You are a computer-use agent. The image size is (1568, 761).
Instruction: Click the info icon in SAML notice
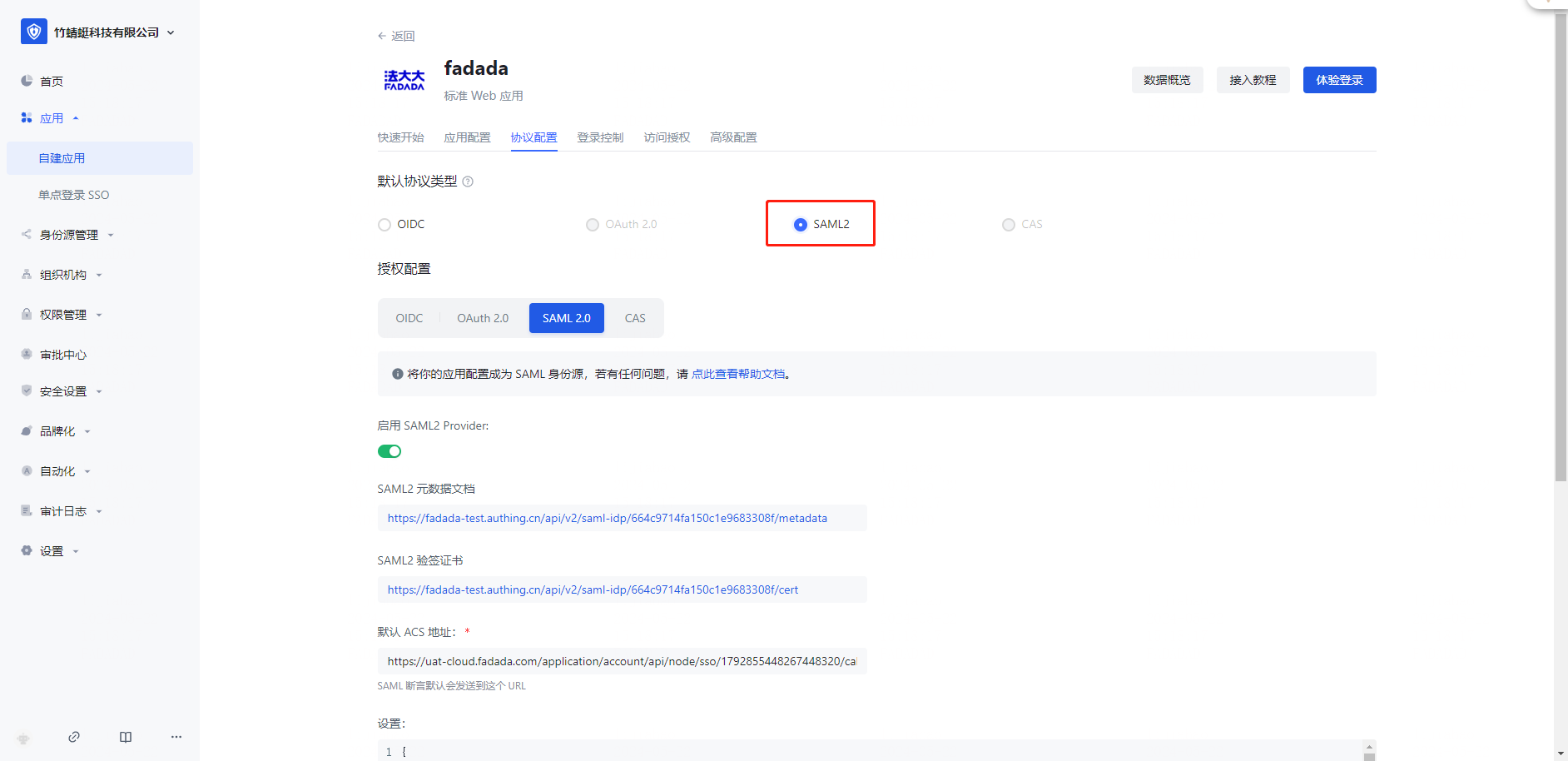398,374
